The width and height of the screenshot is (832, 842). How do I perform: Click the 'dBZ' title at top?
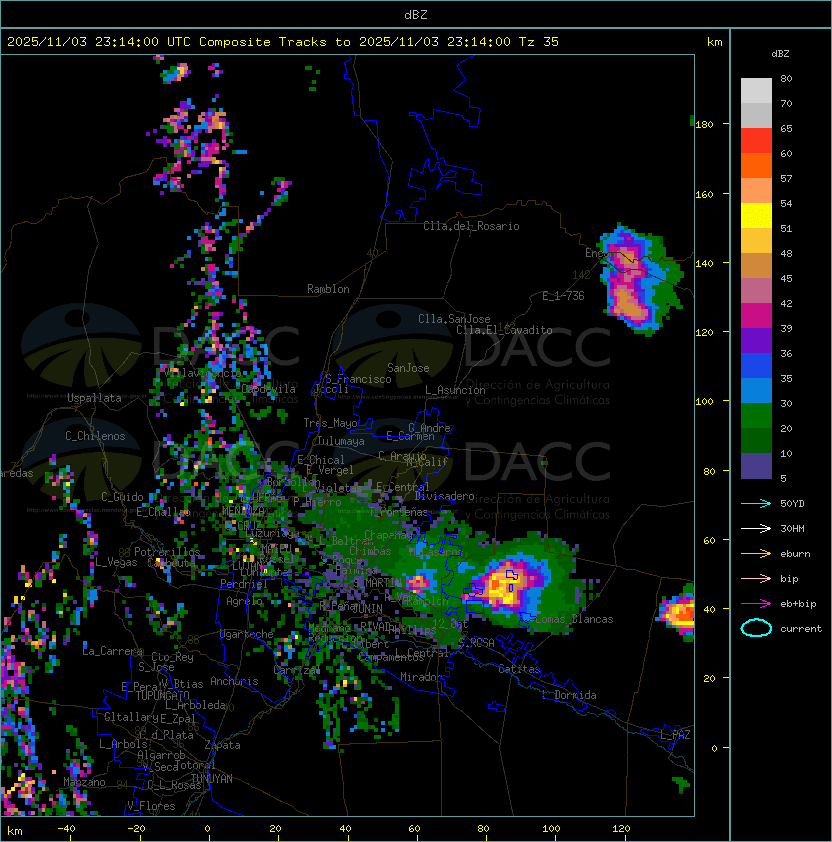pyautogui.click(x=416, y=14)
